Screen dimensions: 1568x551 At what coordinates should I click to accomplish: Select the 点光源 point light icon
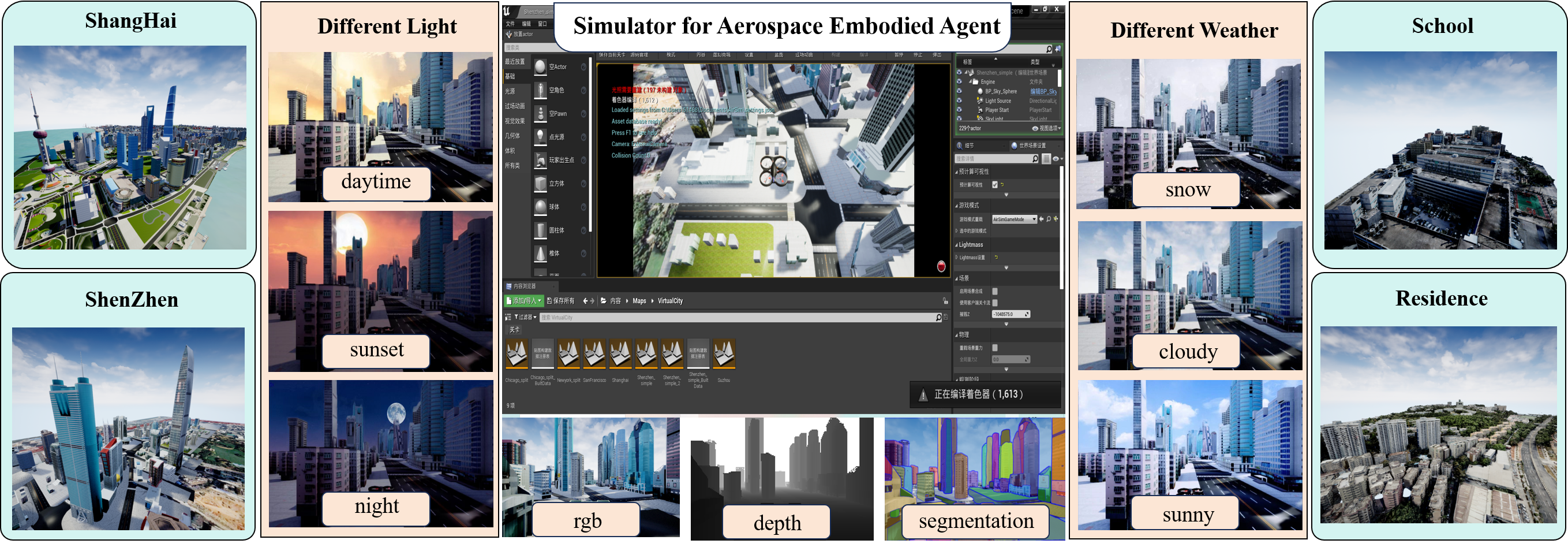[x=540, y=136]
